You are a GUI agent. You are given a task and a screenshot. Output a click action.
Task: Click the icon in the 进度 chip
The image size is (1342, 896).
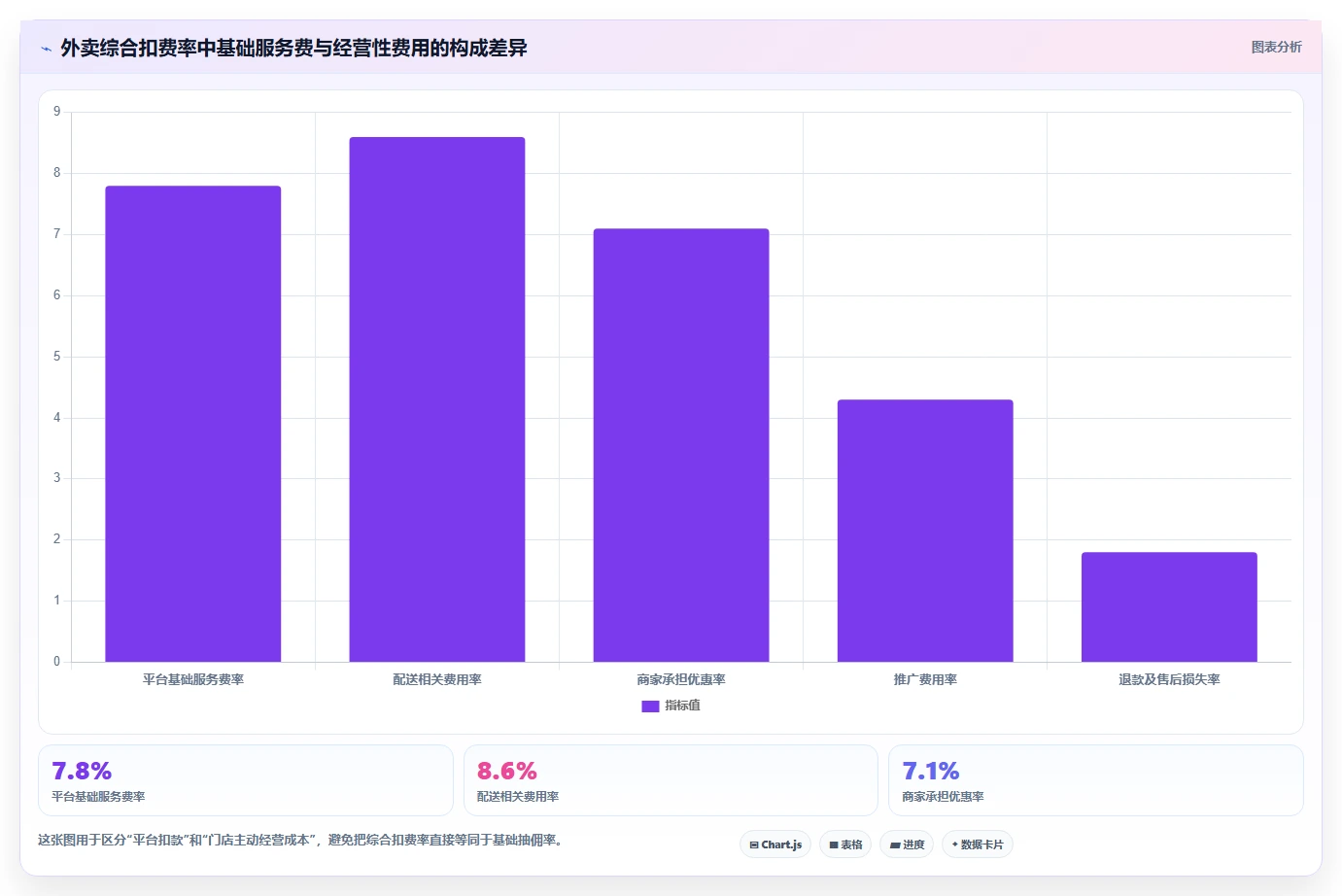895,845
